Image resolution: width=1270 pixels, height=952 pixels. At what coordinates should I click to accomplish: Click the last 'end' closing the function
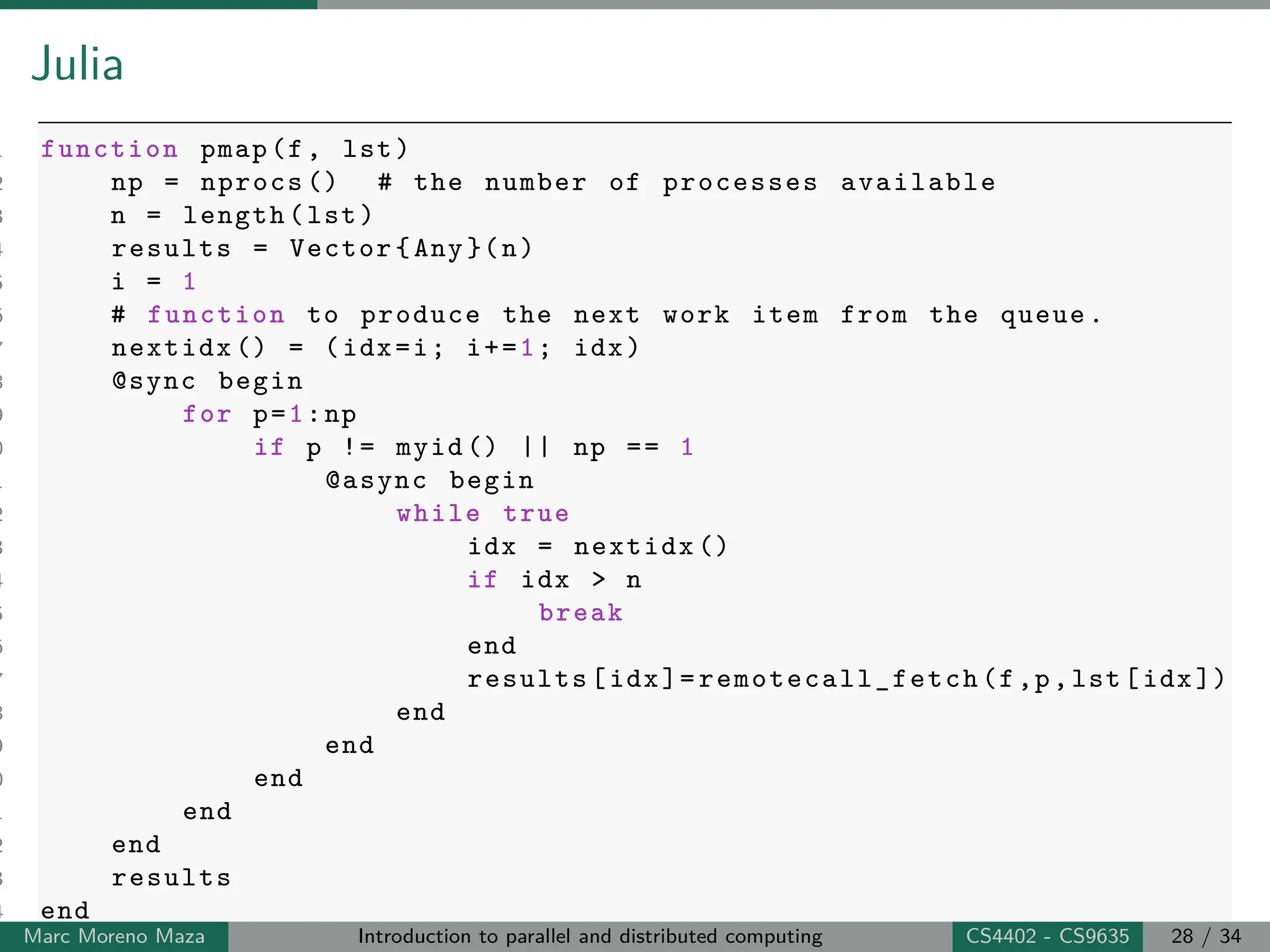point(65,910)
